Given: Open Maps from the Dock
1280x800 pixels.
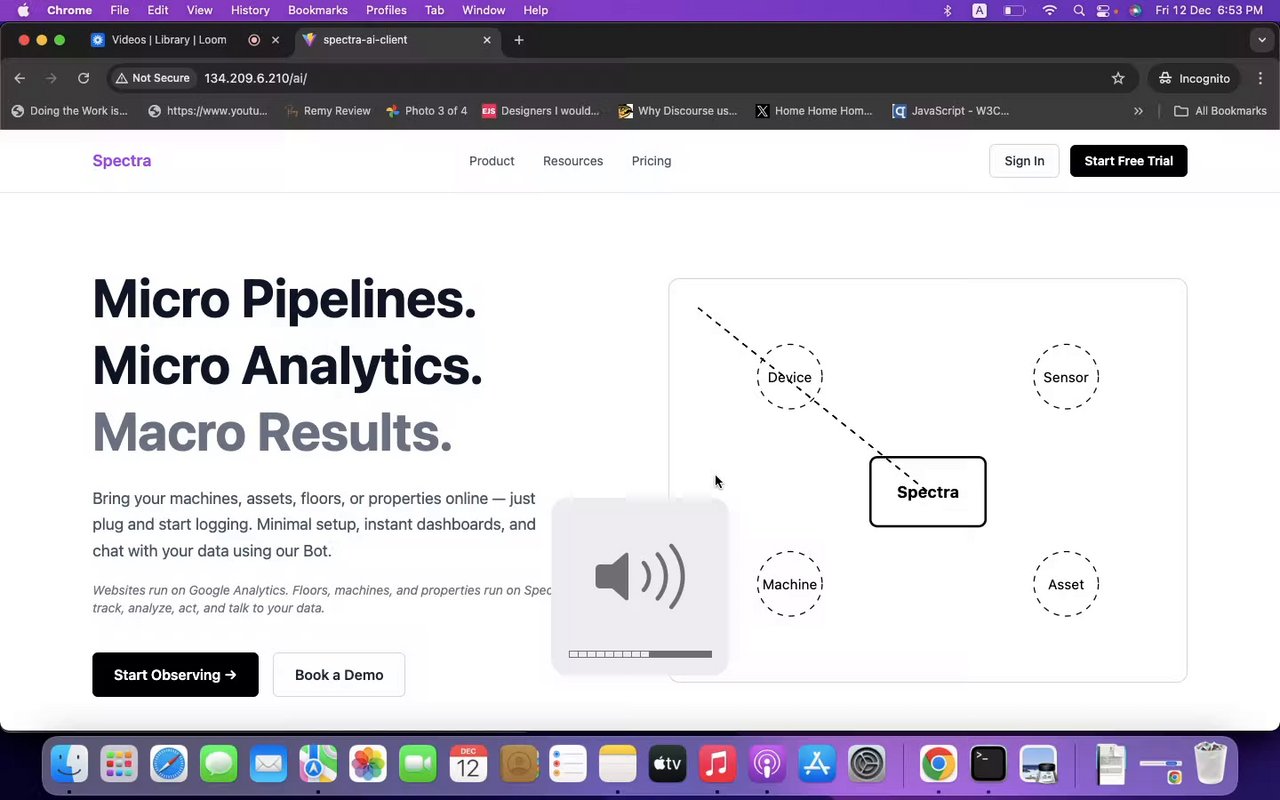Looking at the screenshot, I should (318, 765).
